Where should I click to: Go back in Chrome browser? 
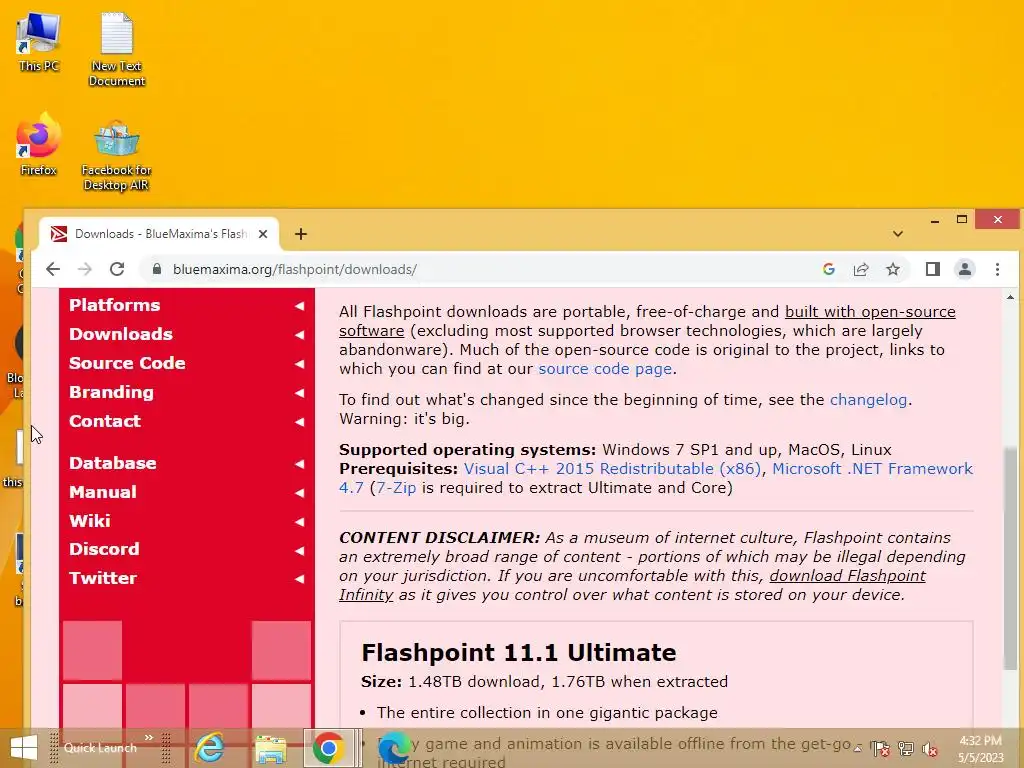coord(53,269)
